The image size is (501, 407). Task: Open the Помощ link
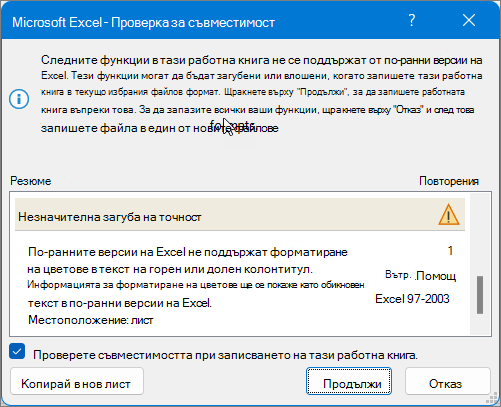tap(436, 276)
